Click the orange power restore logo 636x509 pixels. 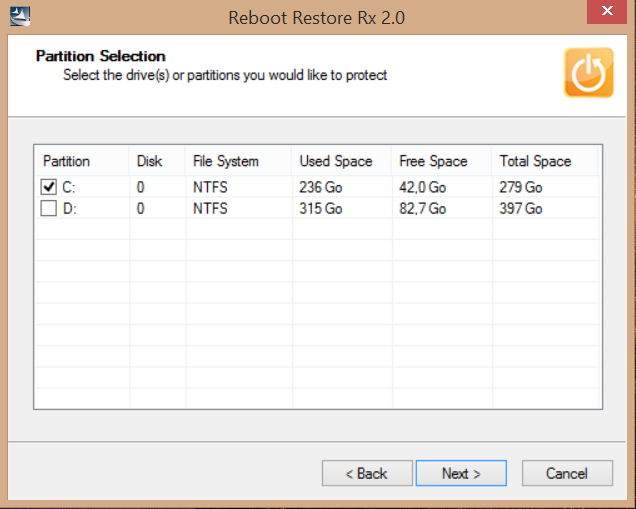pos(589,73)
